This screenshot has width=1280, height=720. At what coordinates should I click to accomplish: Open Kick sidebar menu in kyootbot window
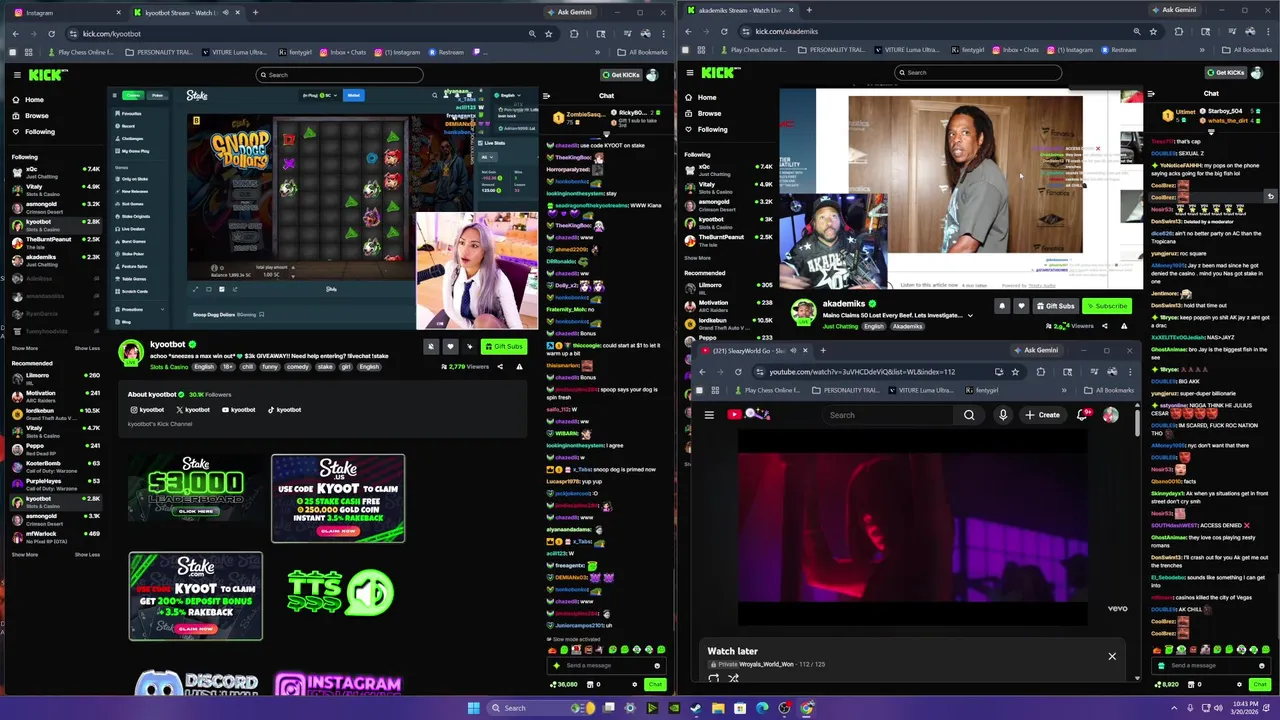pyautogui.click(x=17, y=75)
